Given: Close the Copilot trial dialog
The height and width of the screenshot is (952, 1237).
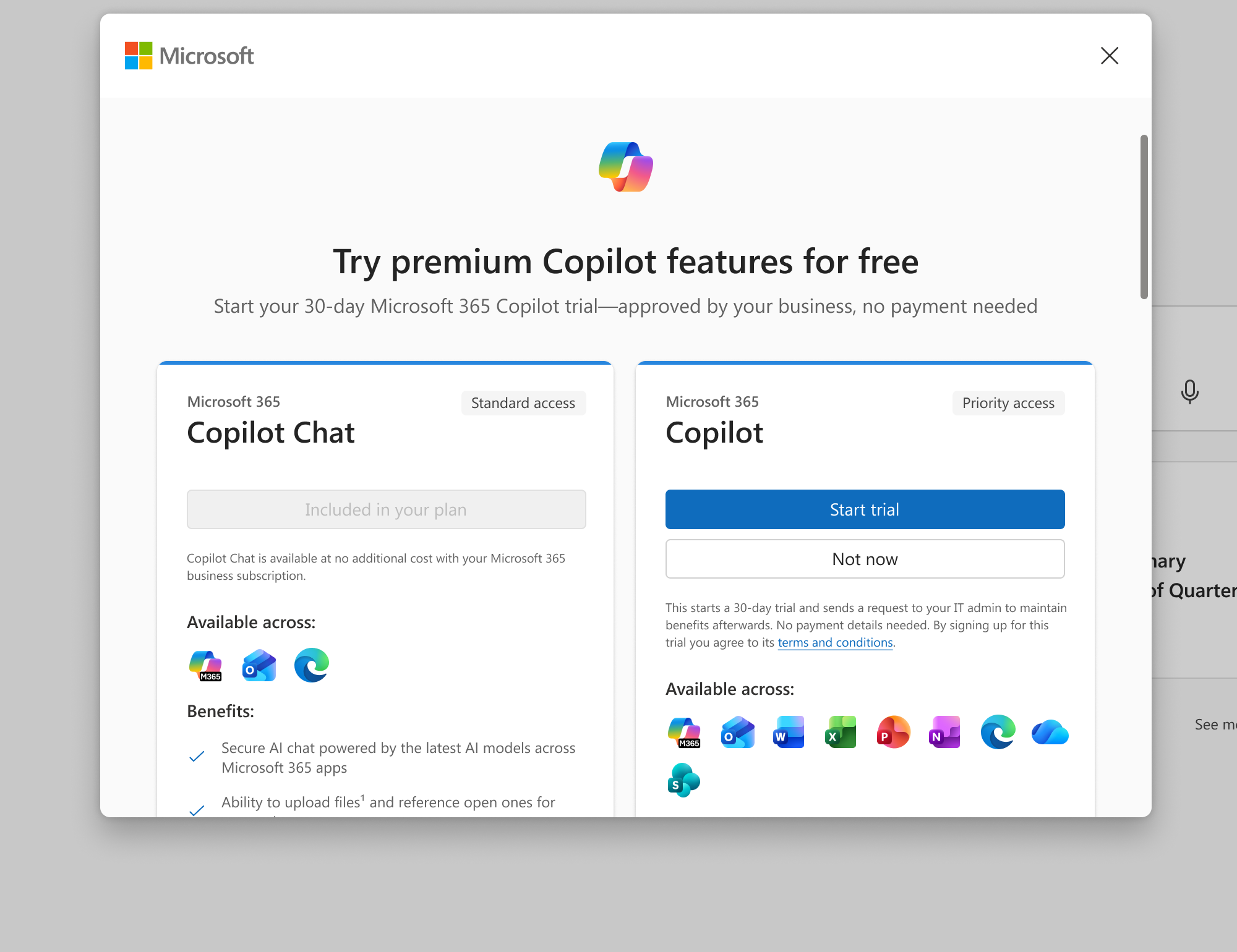Looking at the screenshot, I should click(x=1110, y=56).
